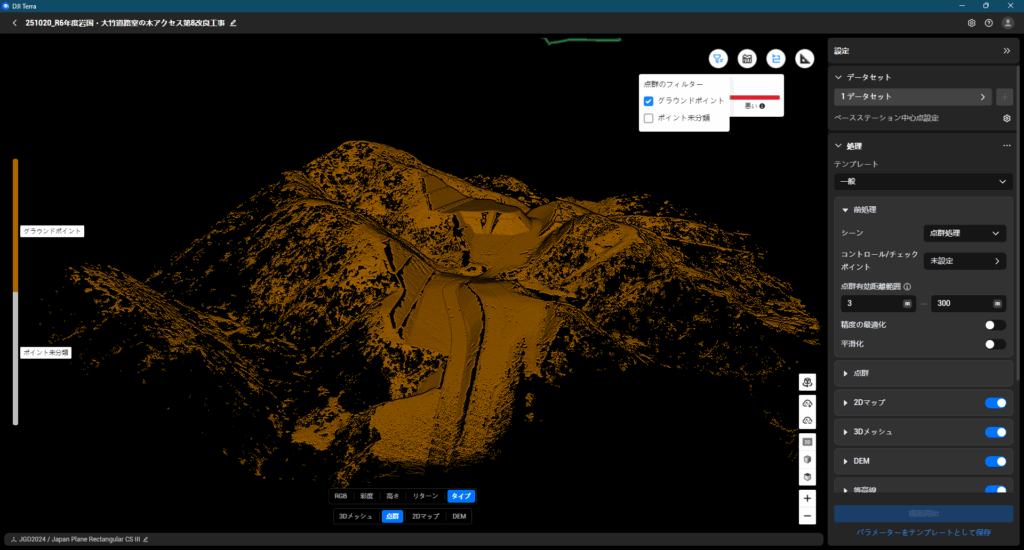Click the pencil icon to rename project

click(233, 22)
